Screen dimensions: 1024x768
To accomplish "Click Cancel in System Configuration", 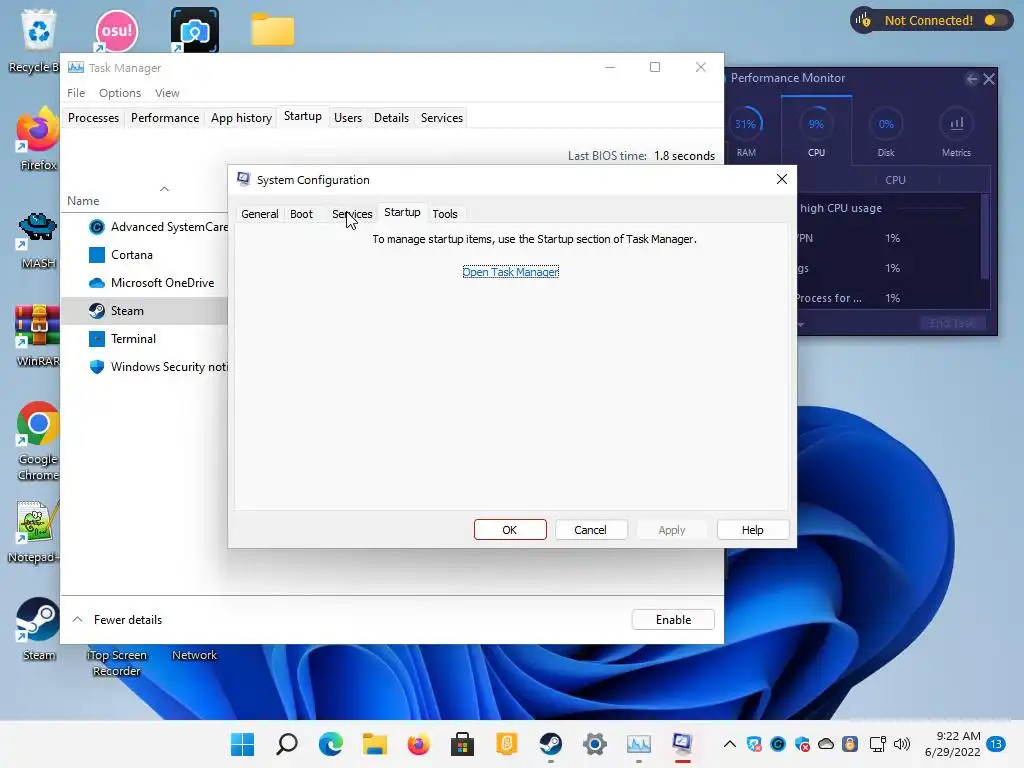I will pyautogui.click(x=590, y=530).
